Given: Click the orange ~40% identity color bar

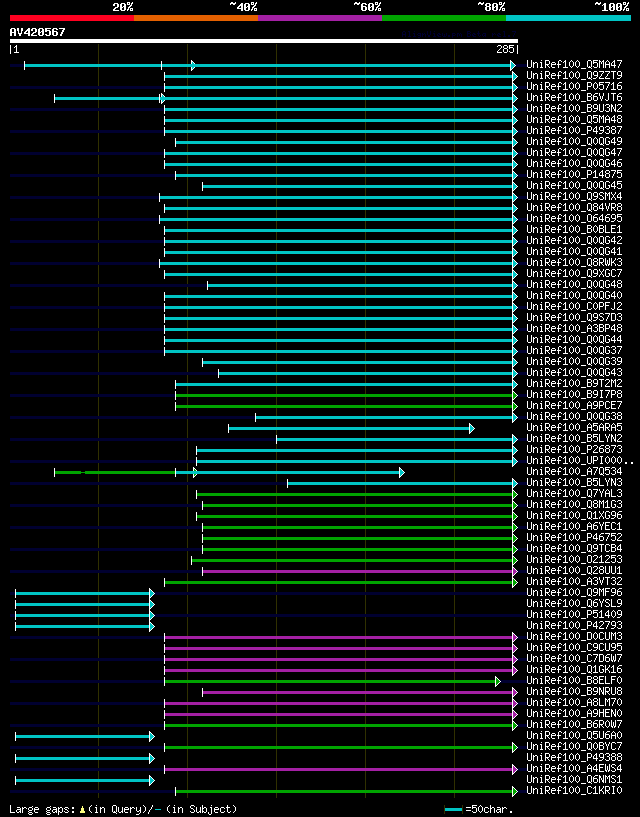Looking at the screenshot, I should click(x=196, y=18).
